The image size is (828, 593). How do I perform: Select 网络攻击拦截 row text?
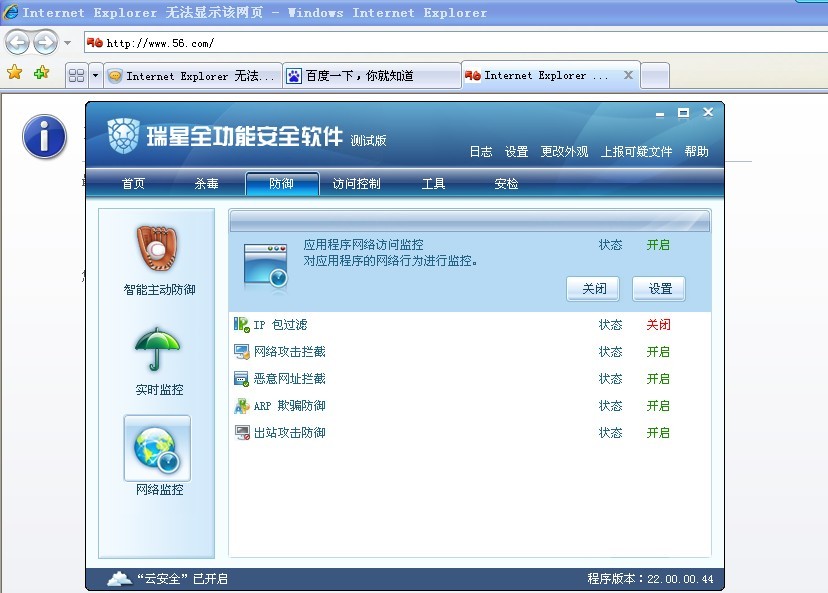289,352
